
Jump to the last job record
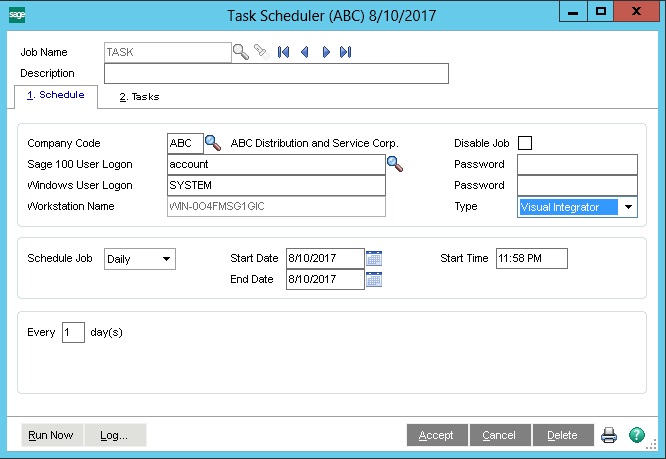click(346, 52)
